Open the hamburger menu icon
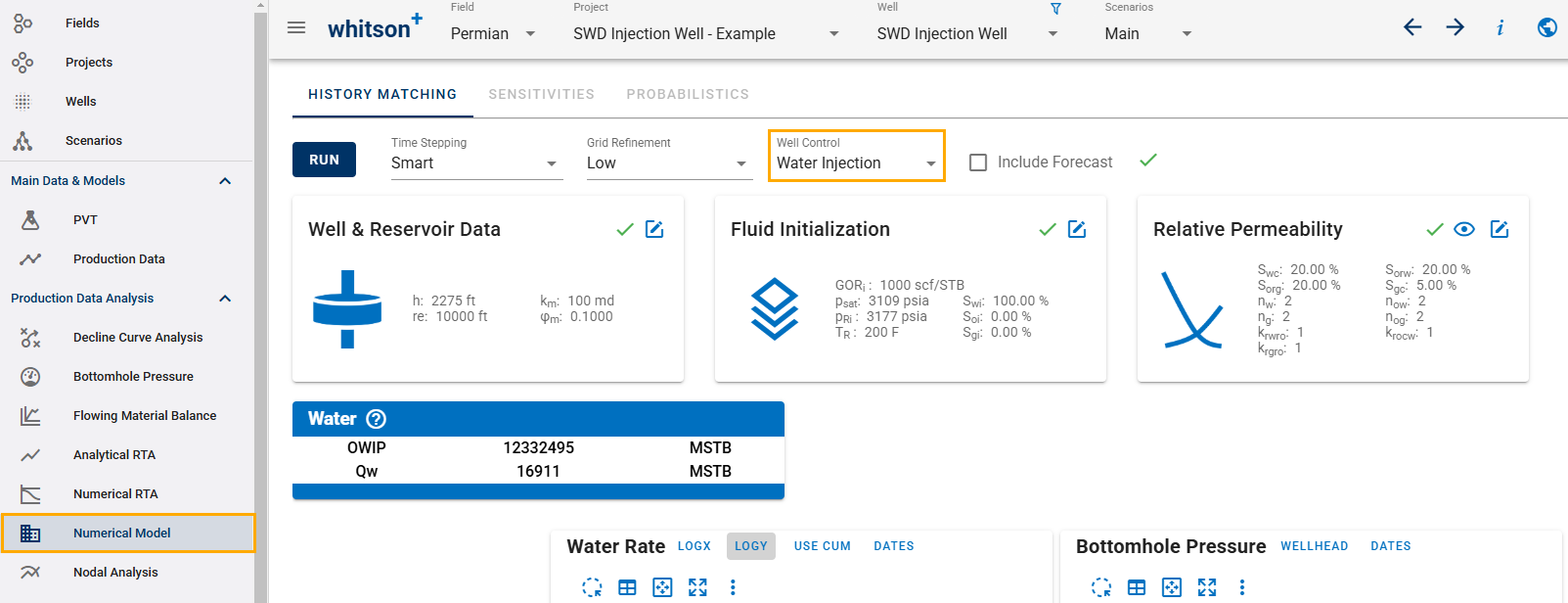Viewport: 1568px width, 603px height. pos(296,28)
